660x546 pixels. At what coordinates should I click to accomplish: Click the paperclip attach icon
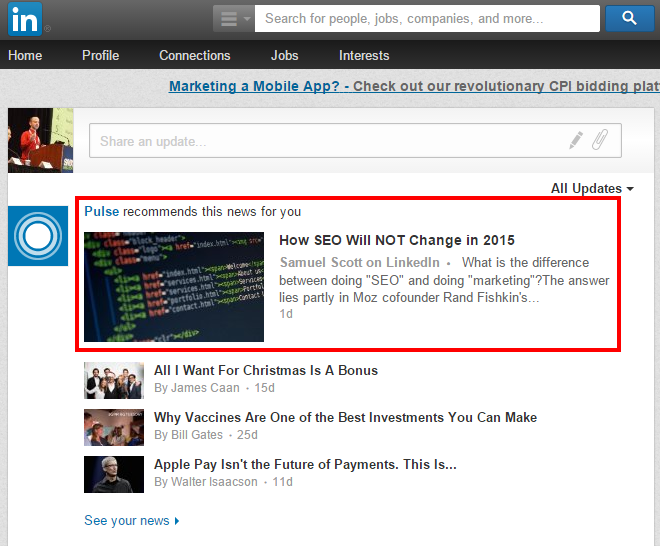coord(600,140)
